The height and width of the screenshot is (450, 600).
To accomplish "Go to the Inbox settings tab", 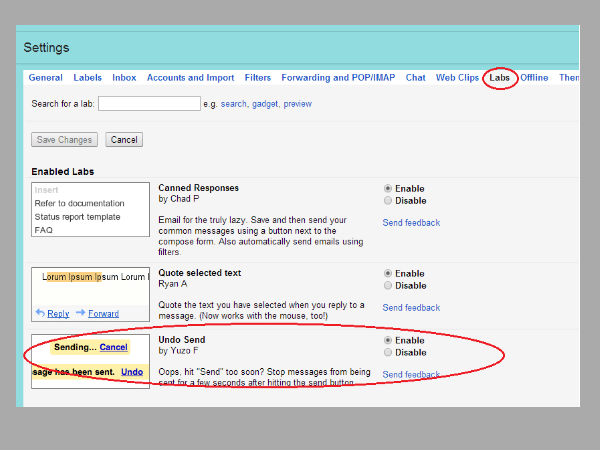I will coord(124,78).
